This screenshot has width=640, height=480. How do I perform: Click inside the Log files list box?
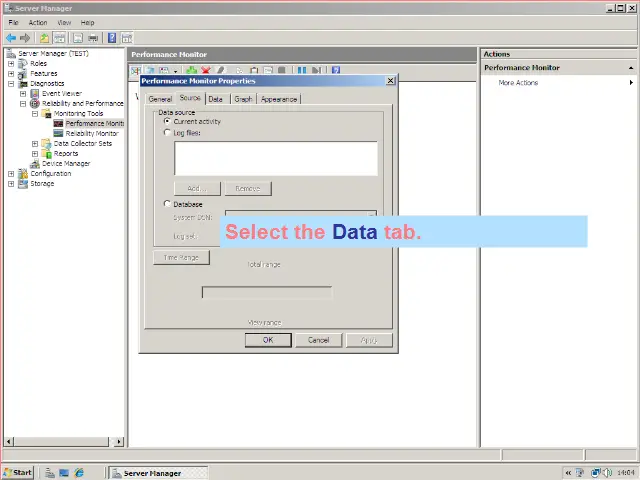(x=275, y=158)
